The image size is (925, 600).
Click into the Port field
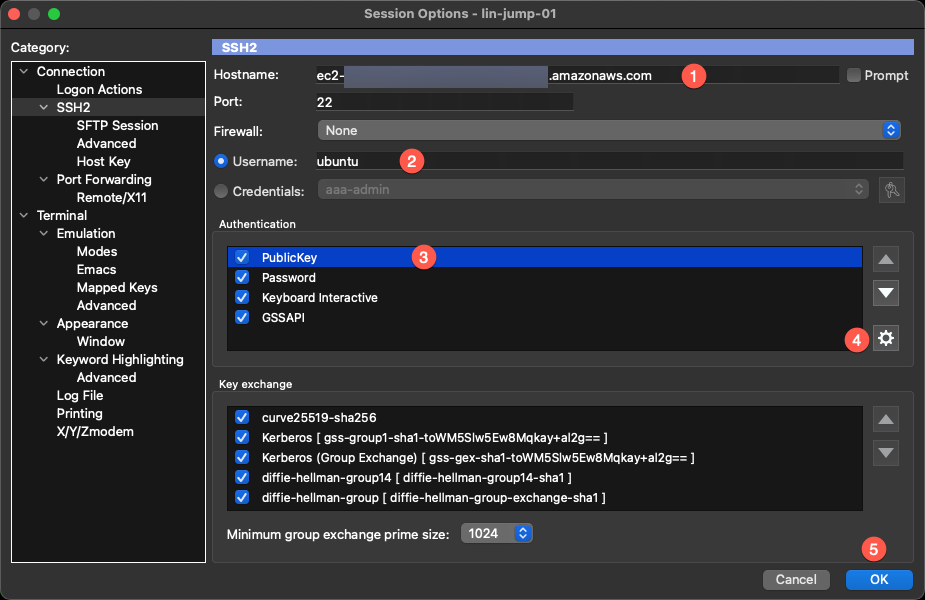click(x=444, y=102)
